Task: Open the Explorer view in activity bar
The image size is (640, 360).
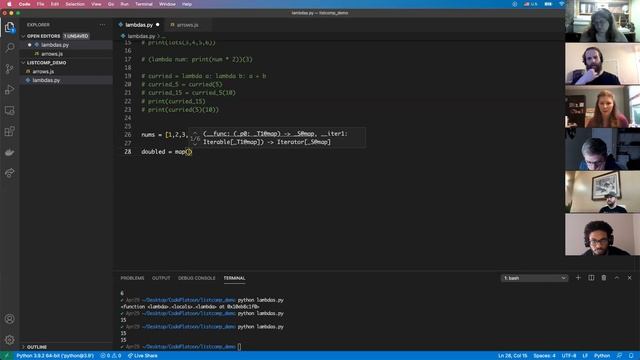Action: click(x=9, y=28)
